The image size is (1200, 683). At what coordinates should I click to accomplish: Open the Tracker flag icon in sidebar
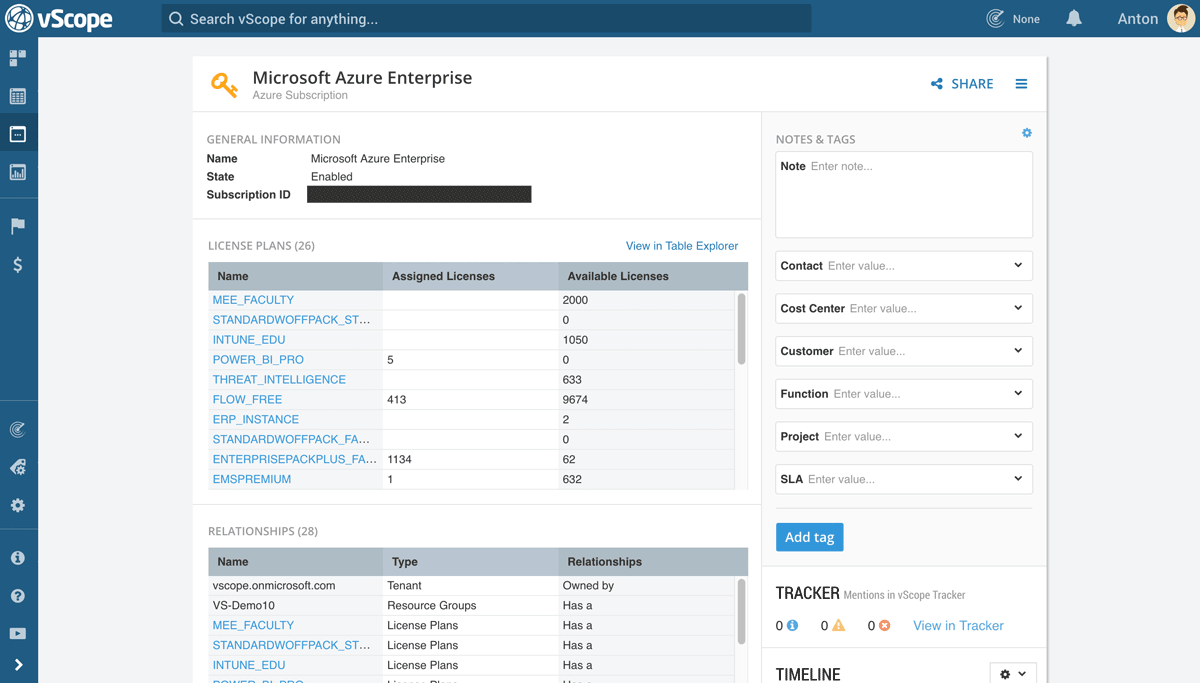pos(18,226)
